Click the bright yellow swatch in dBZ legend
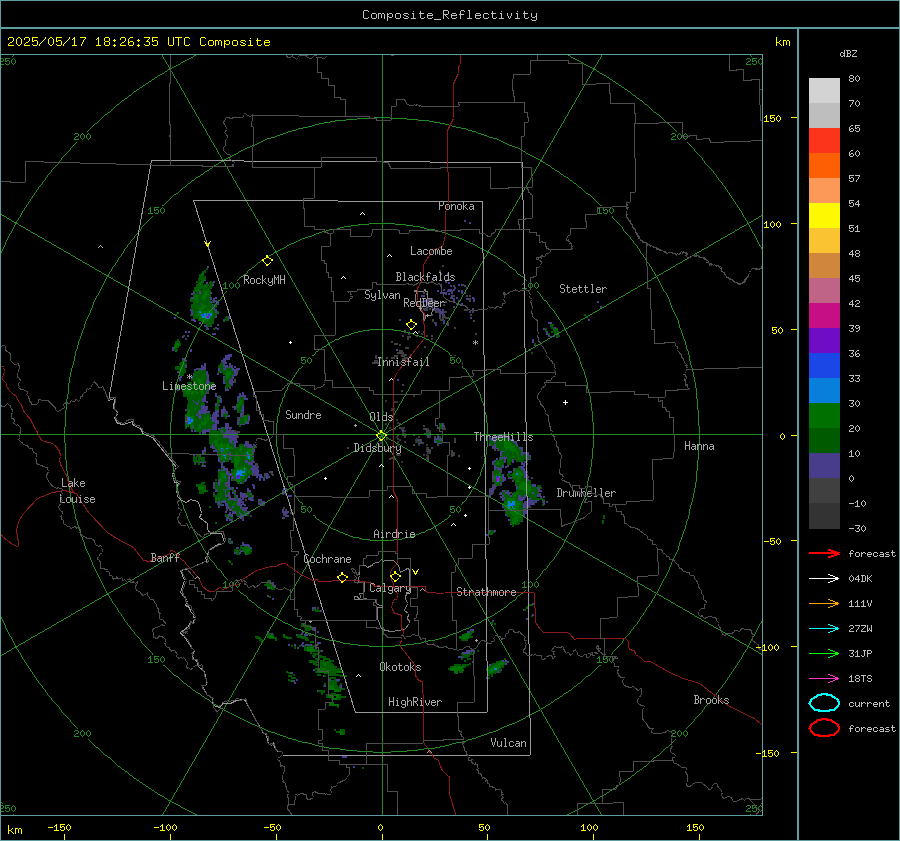Image resolution: width=900 pixels, height=841 pixels. (x=824, y=215)
